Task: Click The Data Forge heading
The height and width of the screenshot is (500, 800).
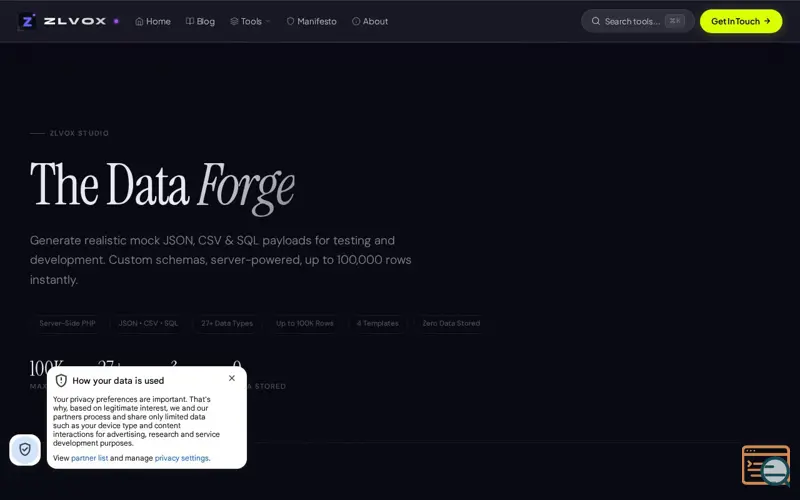Action: 162,187
